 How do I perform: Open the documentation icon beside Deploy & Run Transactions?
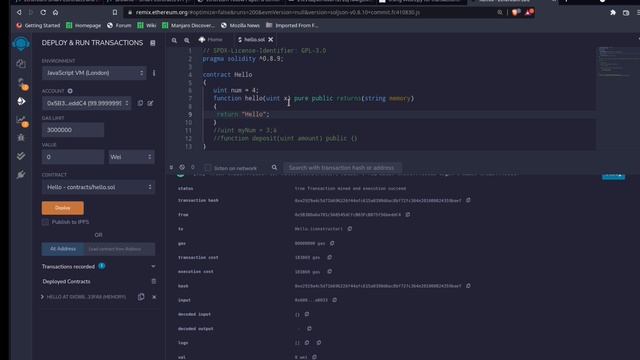coord(153,43)
